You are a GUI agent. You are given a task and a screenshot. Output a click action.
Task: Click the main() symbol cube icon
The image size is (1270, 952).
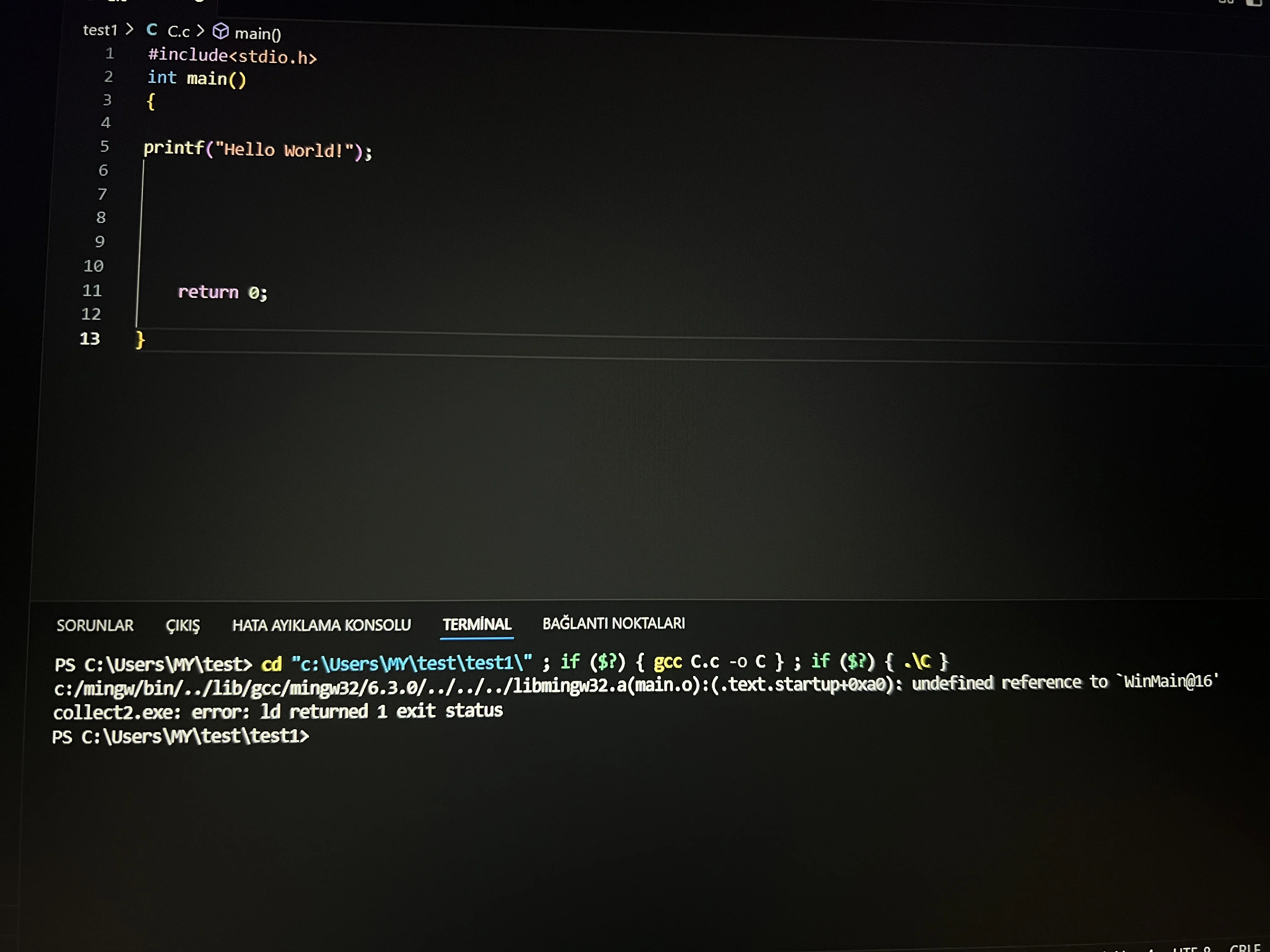(220, 31)
